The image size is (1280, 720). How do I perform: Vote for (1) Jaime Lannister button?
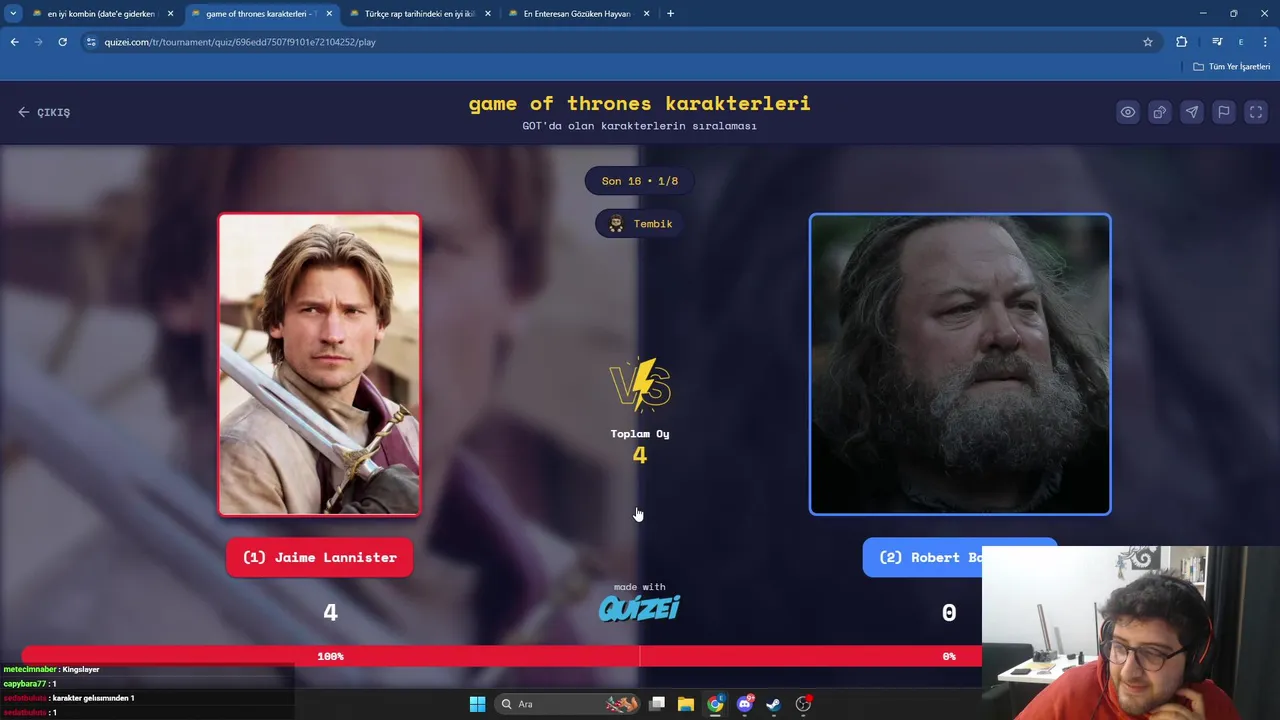coord(320,557)
